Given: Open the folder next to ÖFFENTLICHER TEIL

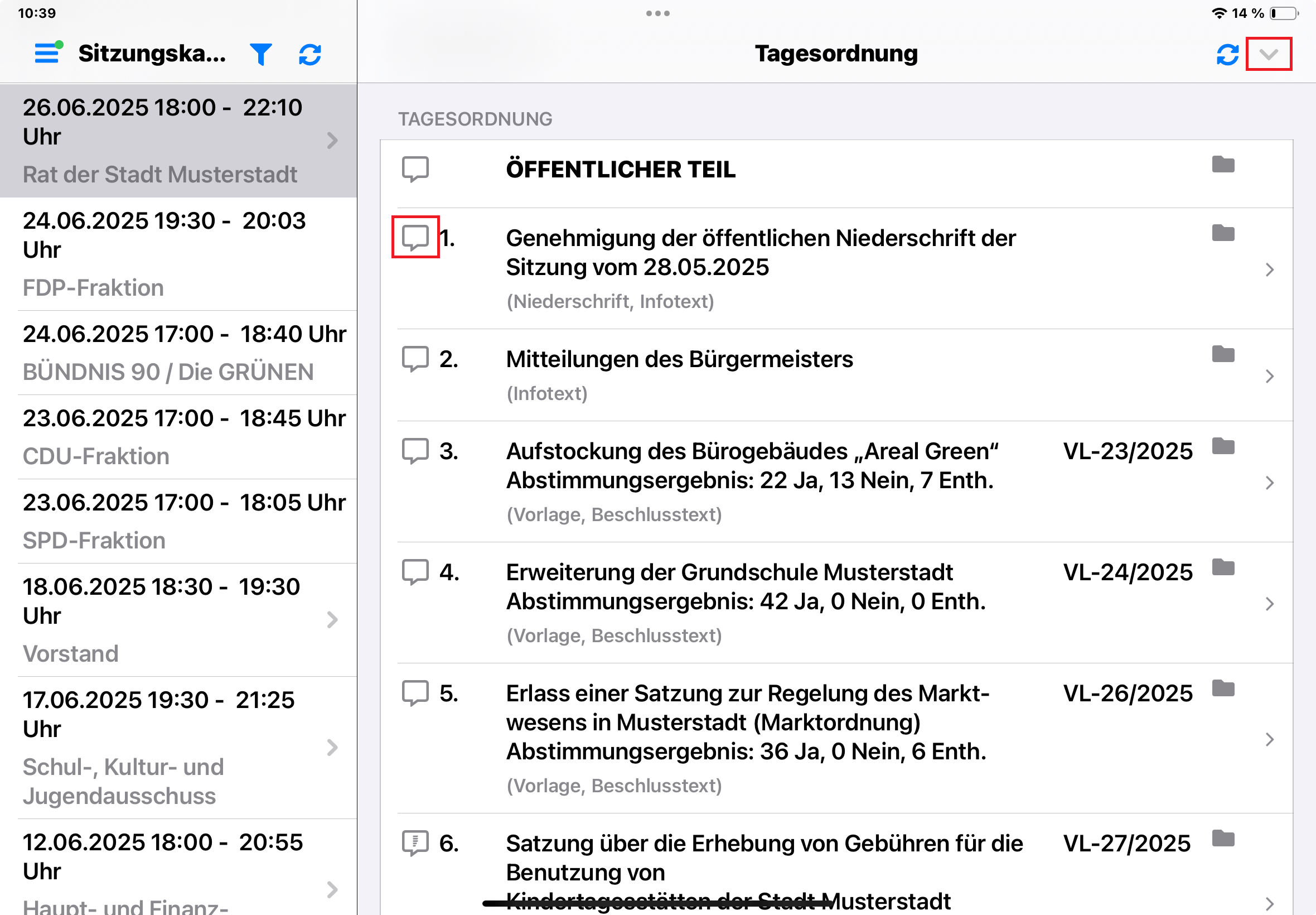Looking at the screenshot, I should pyautogui.click(x=1223, y=166).
